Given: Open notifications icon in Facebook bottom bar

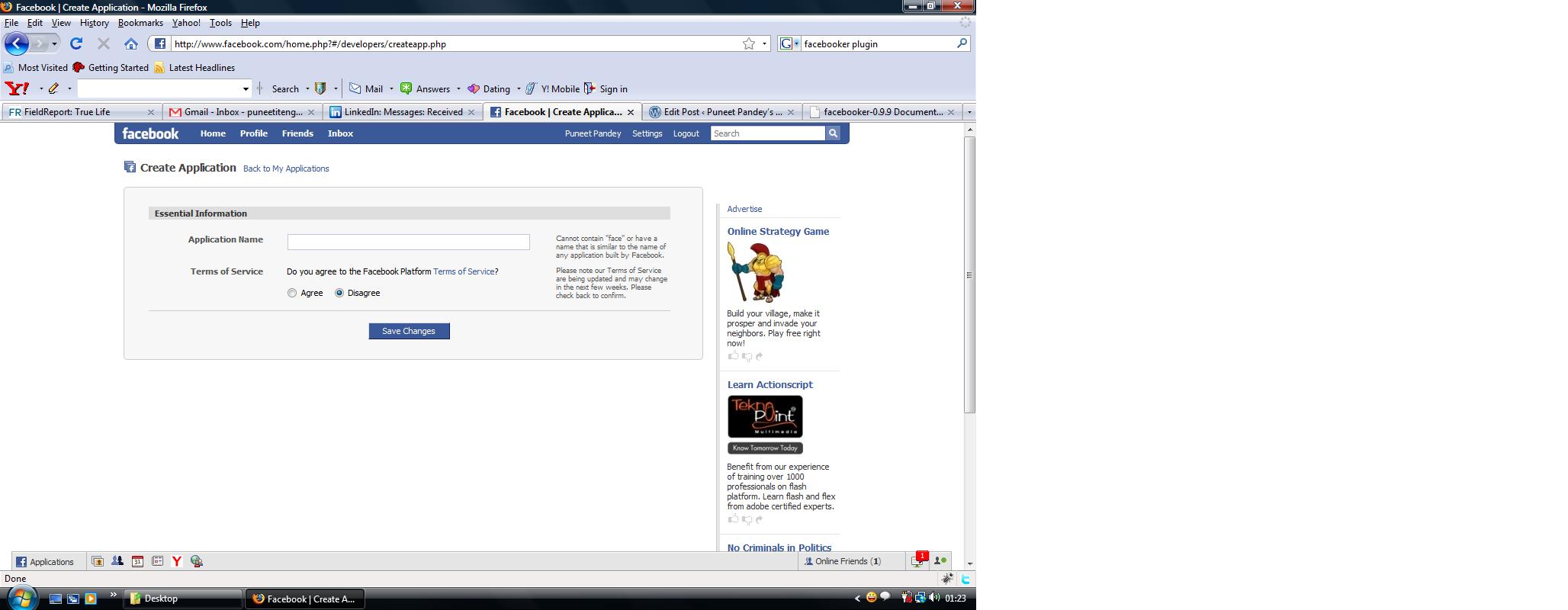Looking at the screenshot, I should 917,561.
